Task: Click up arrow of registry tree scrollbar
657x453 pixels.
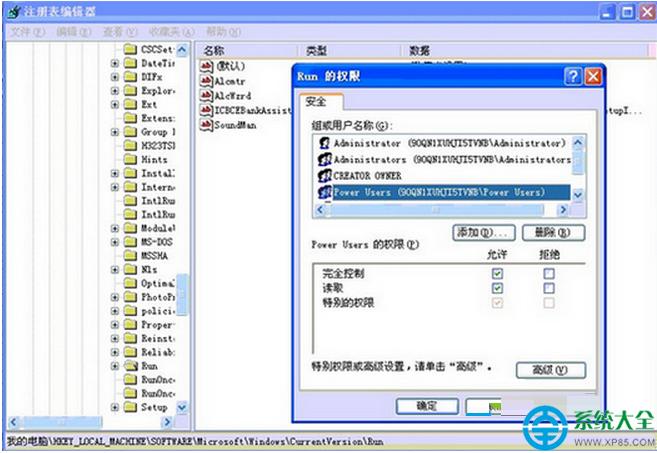Action: click(182, 50)
